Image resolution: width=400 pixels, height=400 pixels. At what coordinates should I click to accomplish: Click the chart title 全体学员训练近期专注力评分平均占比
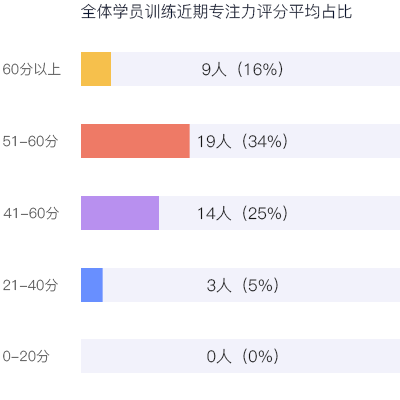(216, 12)
